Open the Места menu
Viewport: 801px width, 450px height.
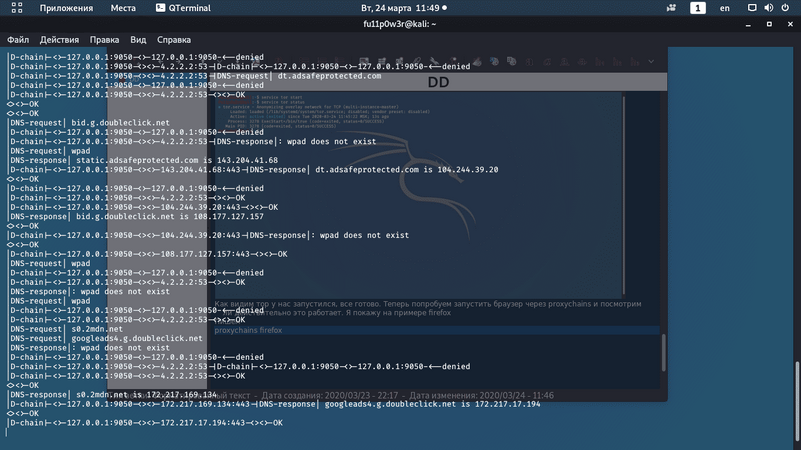[x=123, y=8]
